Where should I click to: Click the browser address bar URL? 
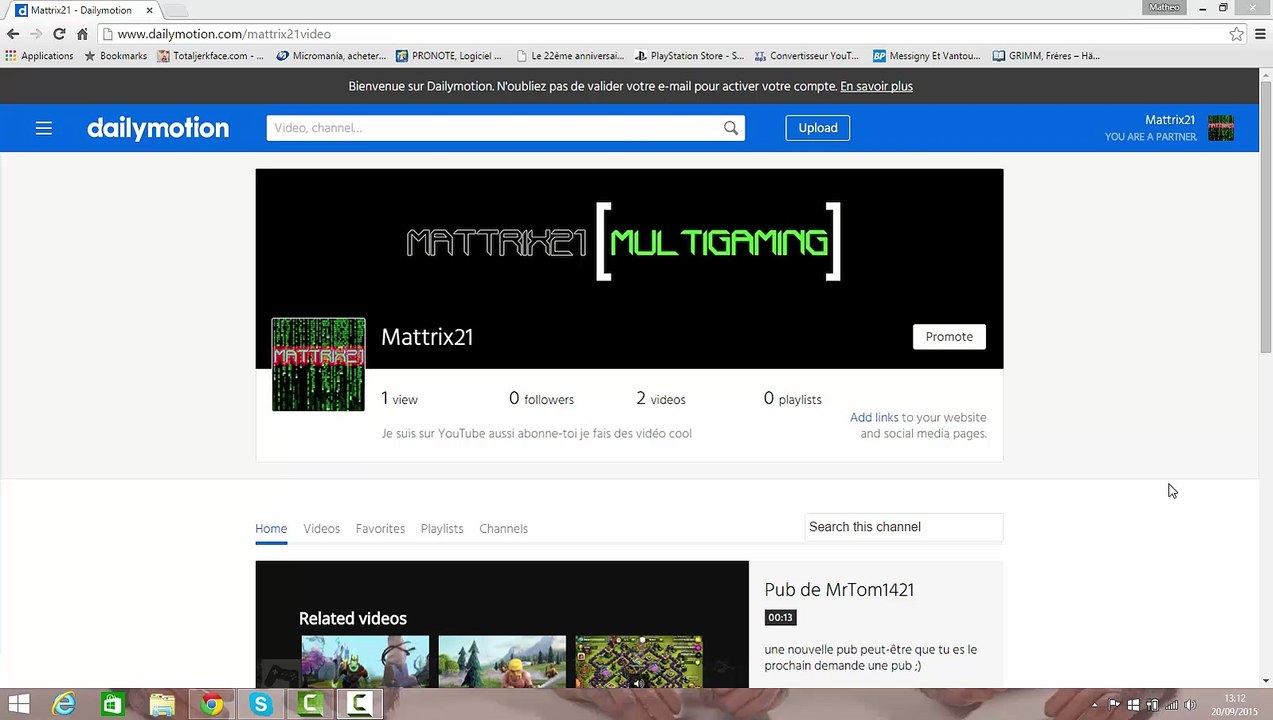coord(224,34)
